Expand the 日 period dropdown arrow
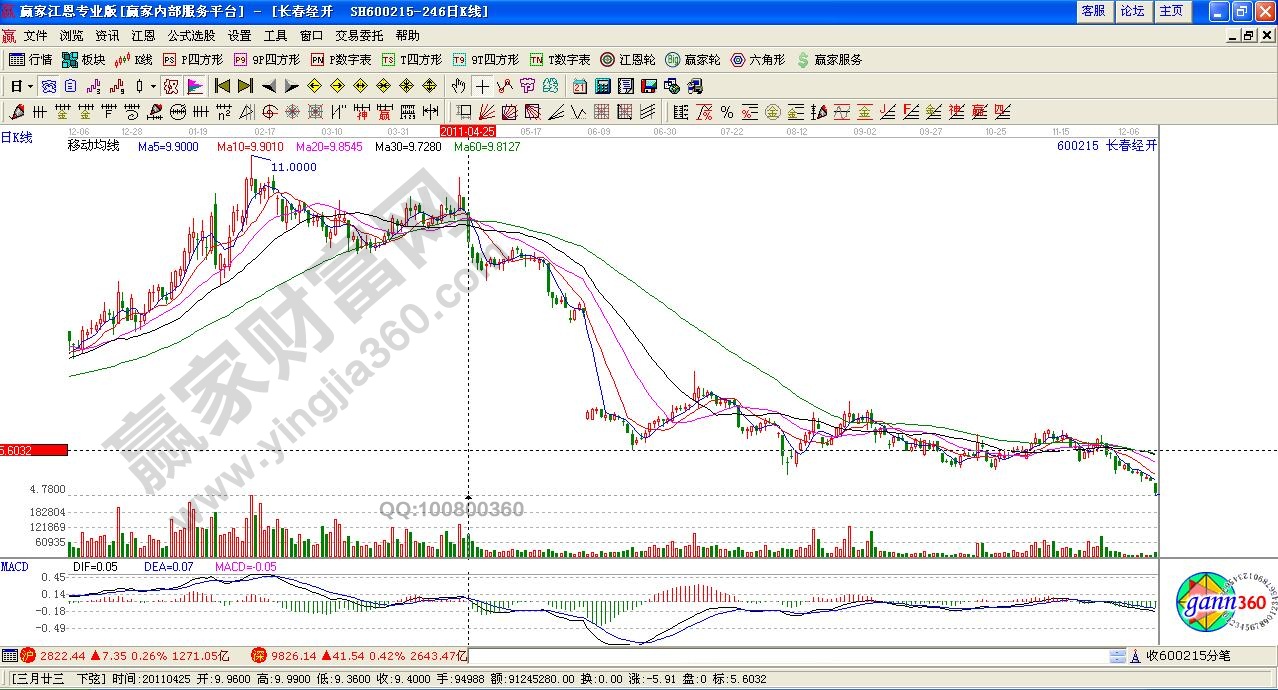The height and width of the screenshot is (690, 1278). tap(31, 86)
